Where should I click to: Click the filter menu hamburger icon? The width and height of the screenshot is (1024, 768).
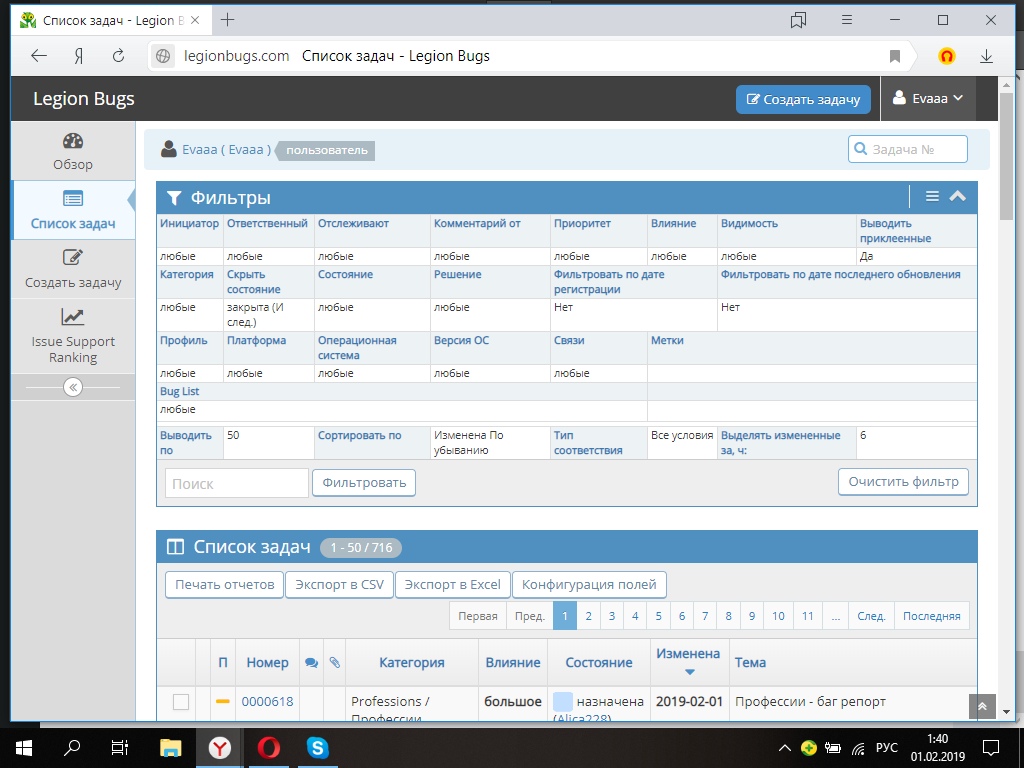[933, 197]
